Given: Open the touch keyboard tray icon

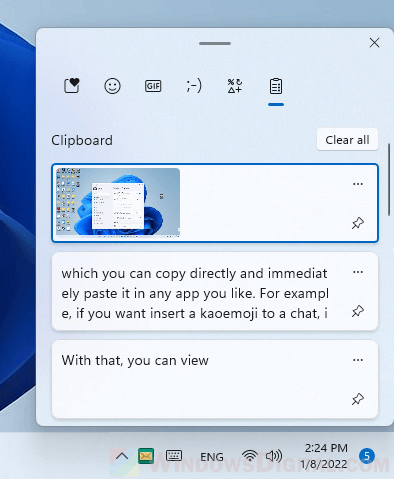Looking at the screenshot, I should pos(174,456).
